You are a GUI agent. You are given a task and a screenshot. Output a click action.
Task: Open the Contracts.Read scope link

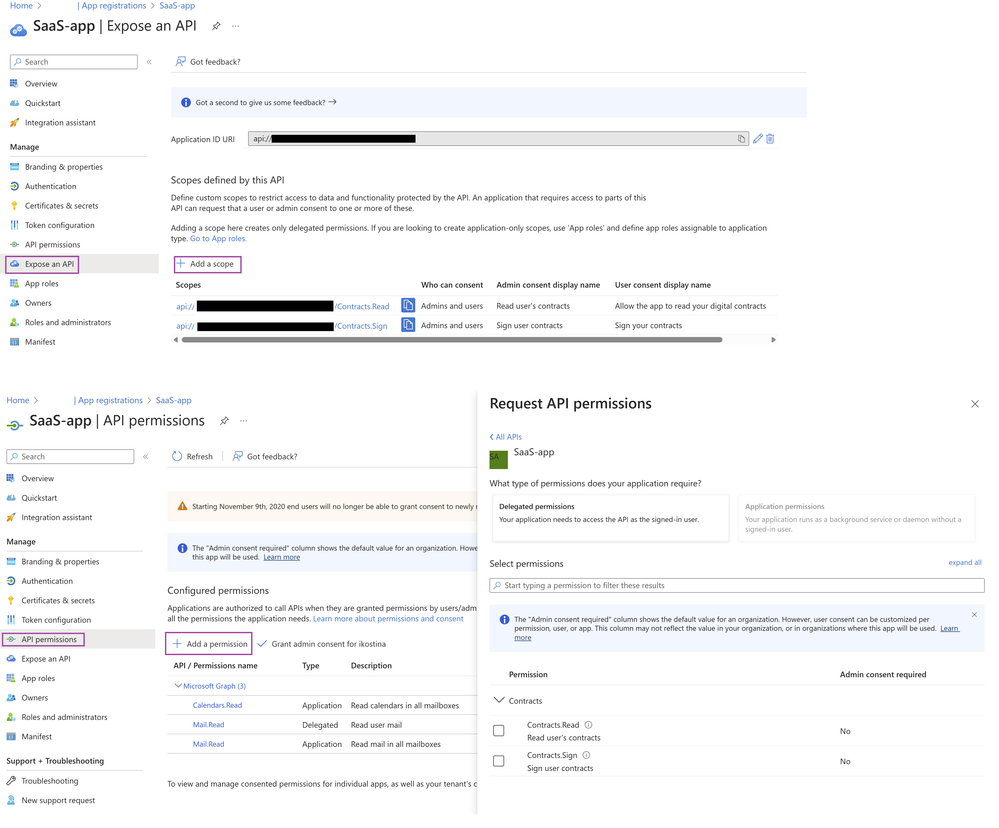[363, 306]
